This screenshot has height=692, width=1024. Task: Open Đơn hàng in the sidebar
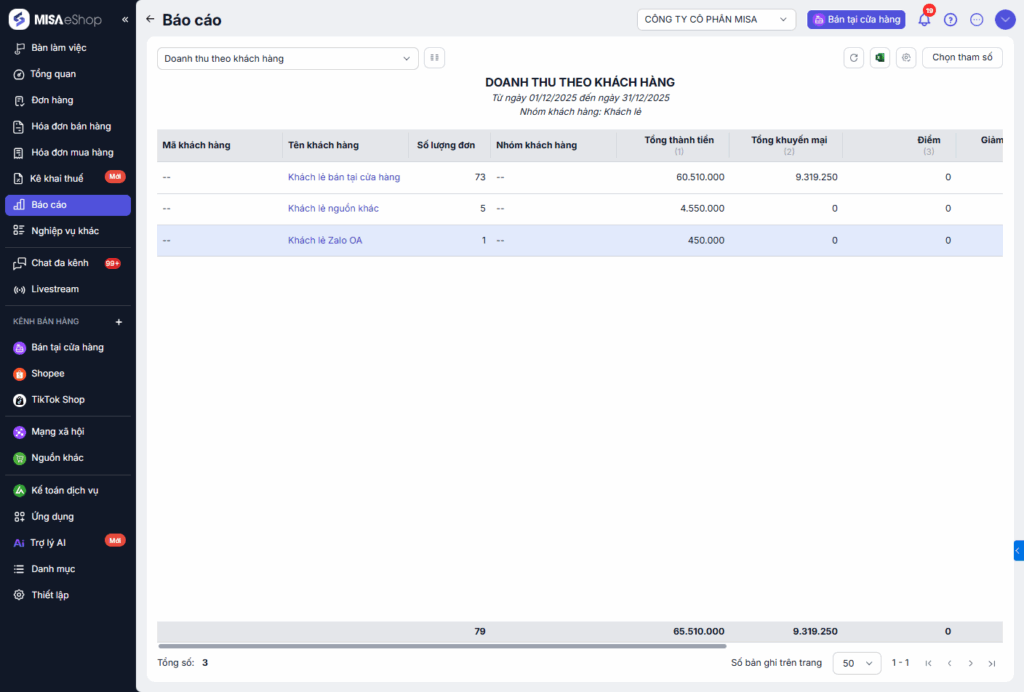click(x=52, y=100)
